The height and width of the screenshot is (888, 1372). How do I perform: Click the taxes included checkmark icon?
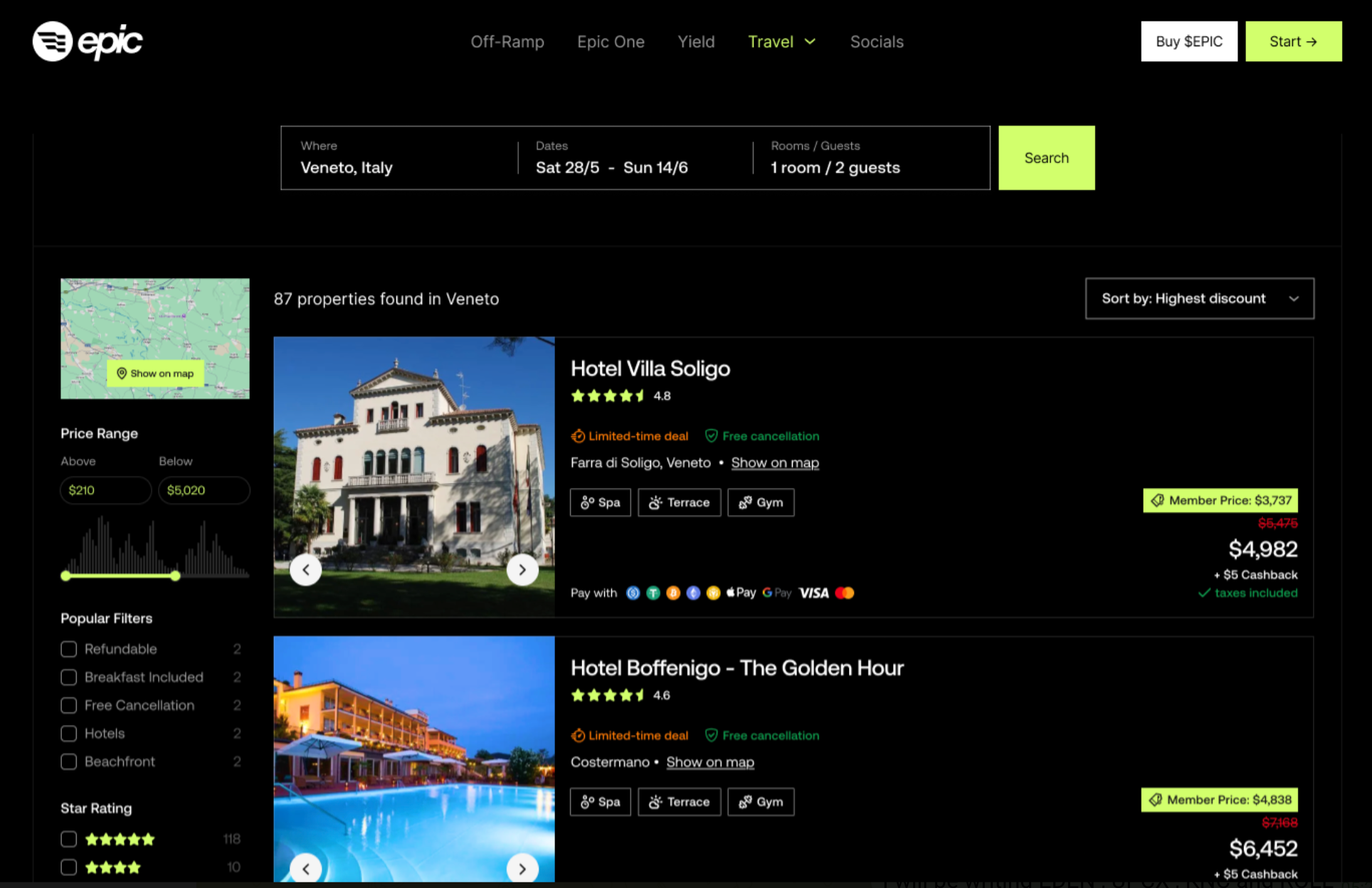(1204, 593)
